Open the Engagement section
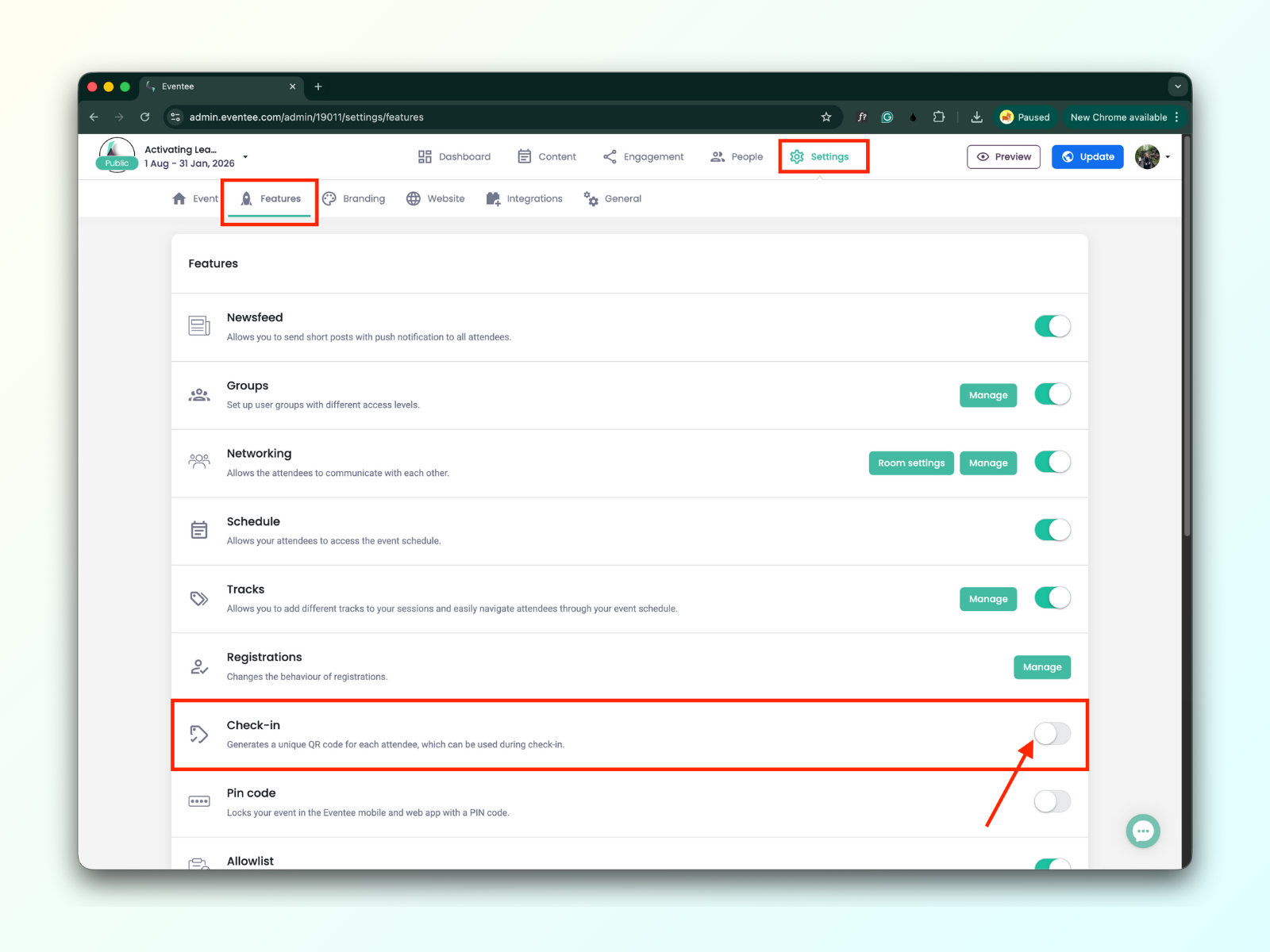Image resolution: width=1270 pixels, height=952 pixels. pyautogui.click(x=644, y=157)
